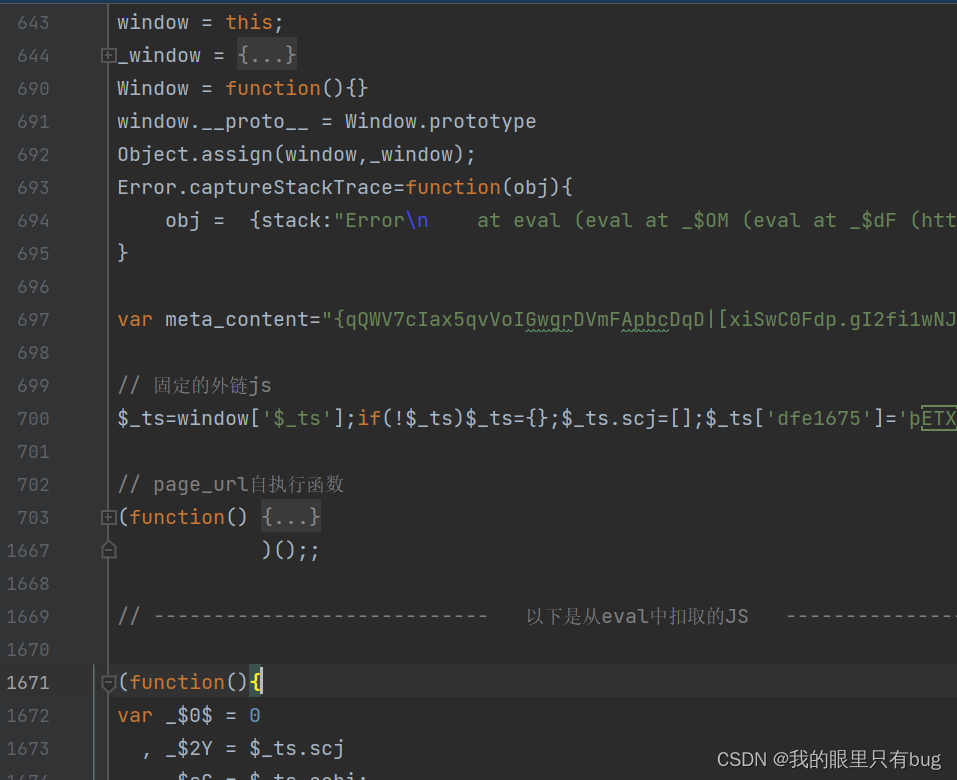
Task: Expand folded function block at line 703
Action: (108, 518)
